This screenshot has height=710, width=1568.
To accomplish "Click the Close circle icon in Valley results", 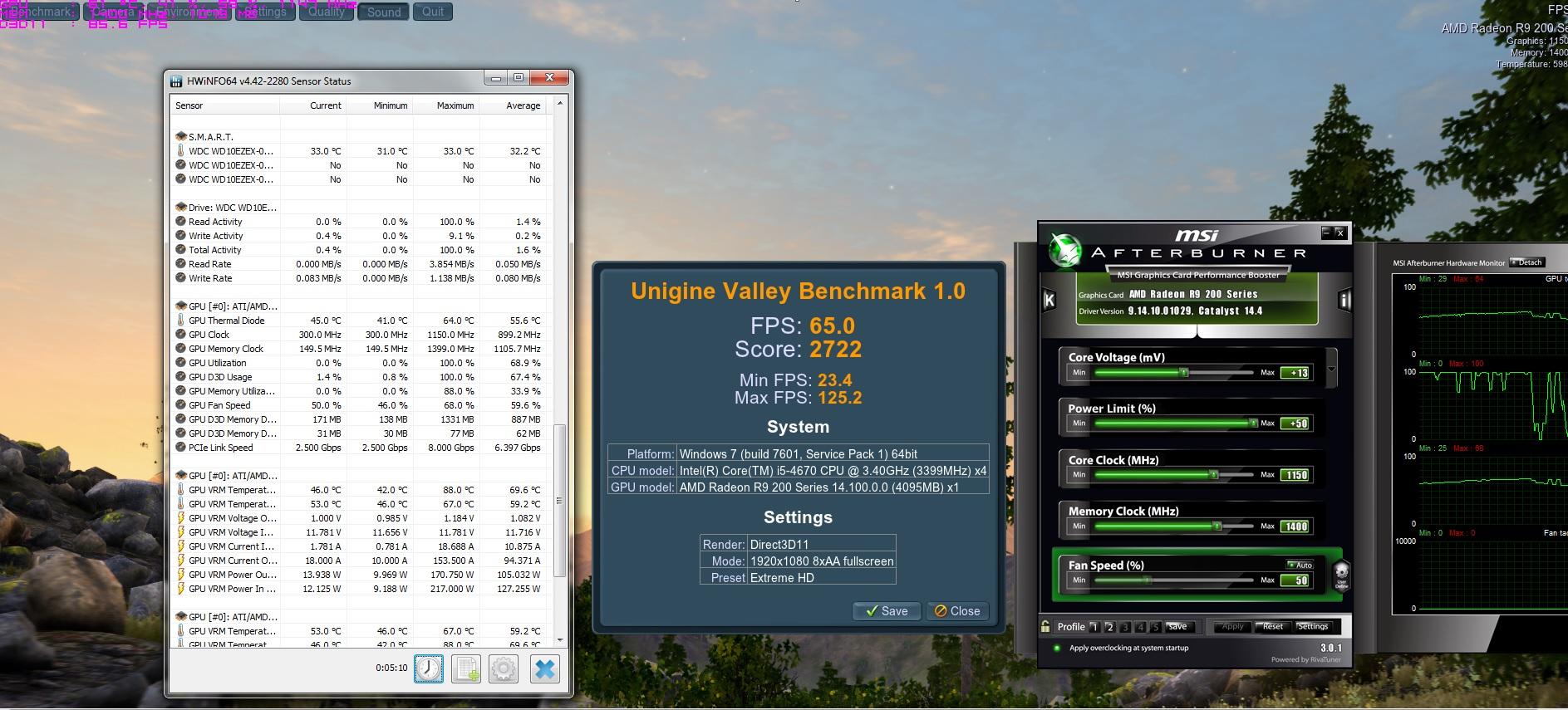I will (x=941, y=611).
